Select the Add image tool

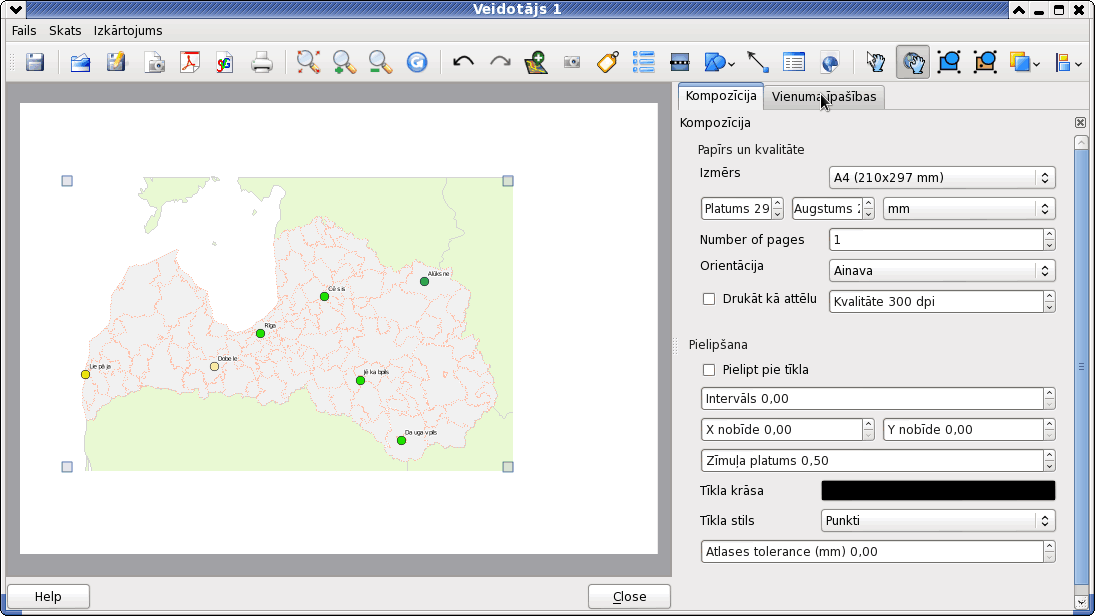pyautogui.click(x=572, y=63)
